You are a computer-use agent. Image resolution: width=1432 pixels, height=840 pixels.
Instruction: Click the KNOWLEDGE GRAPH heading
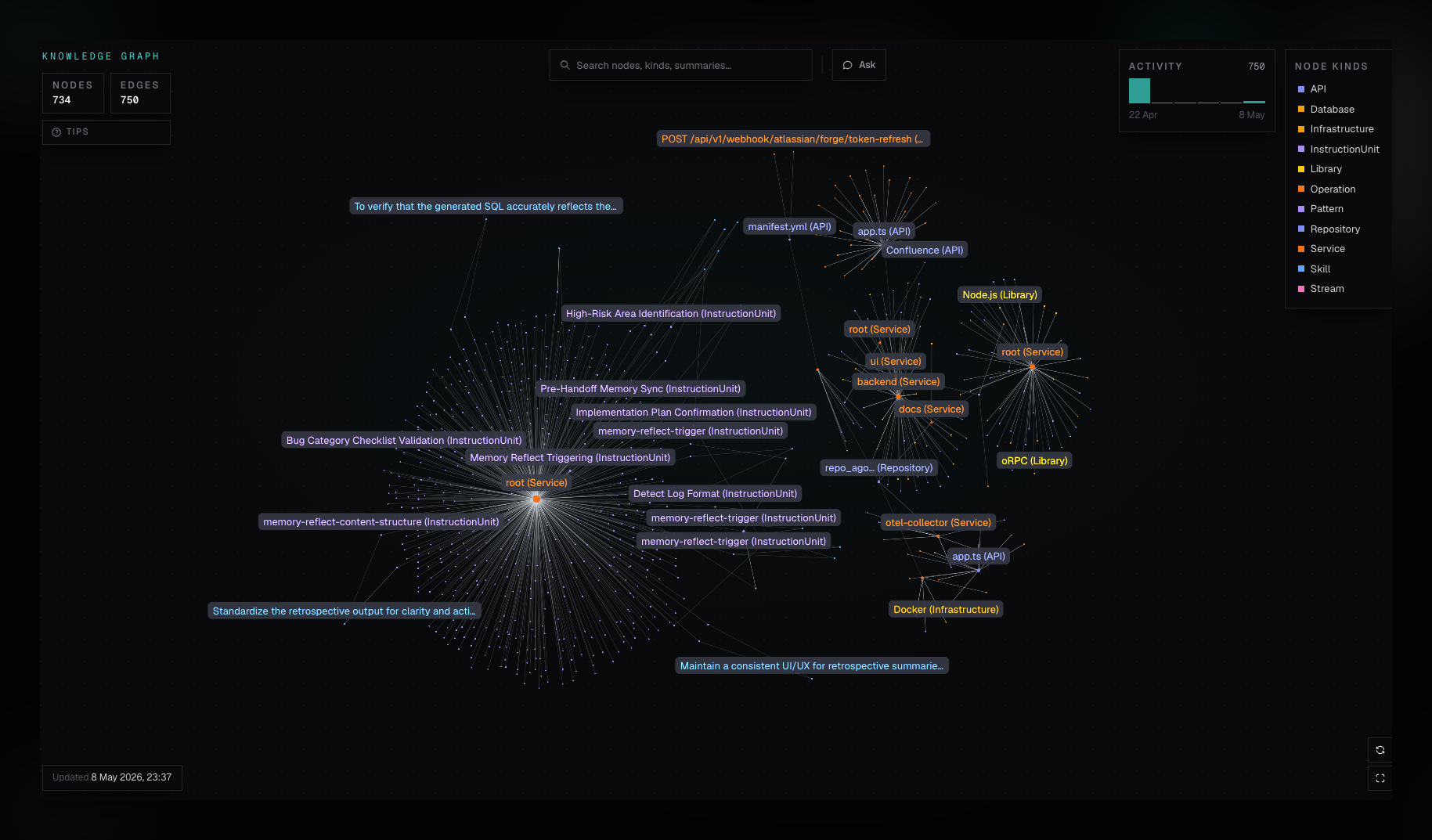click(101, 56)
